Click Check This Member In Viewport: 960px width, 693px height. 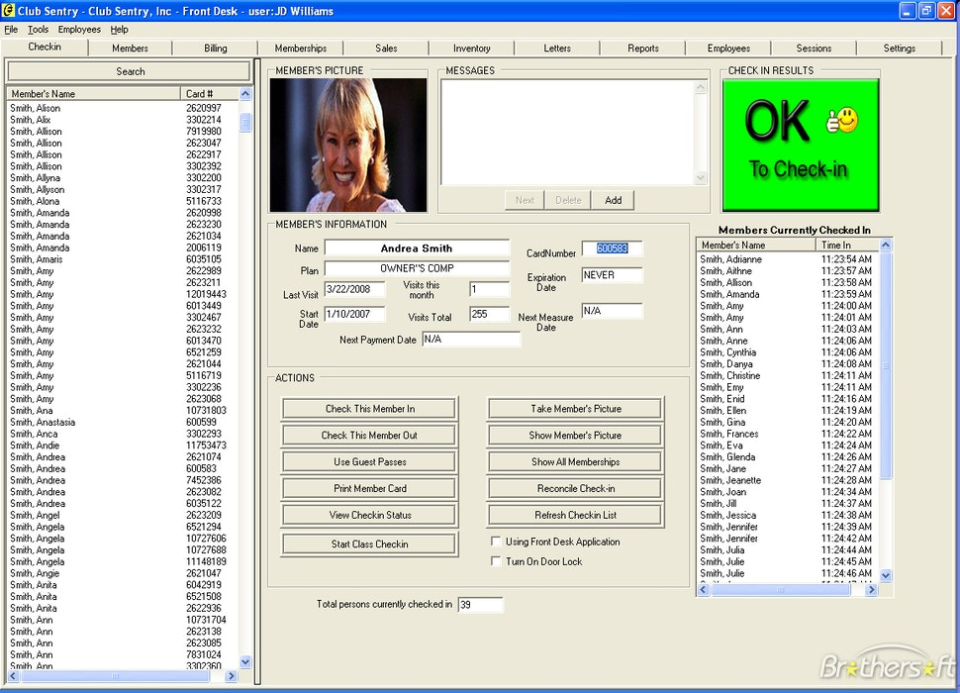click(370, 408)
